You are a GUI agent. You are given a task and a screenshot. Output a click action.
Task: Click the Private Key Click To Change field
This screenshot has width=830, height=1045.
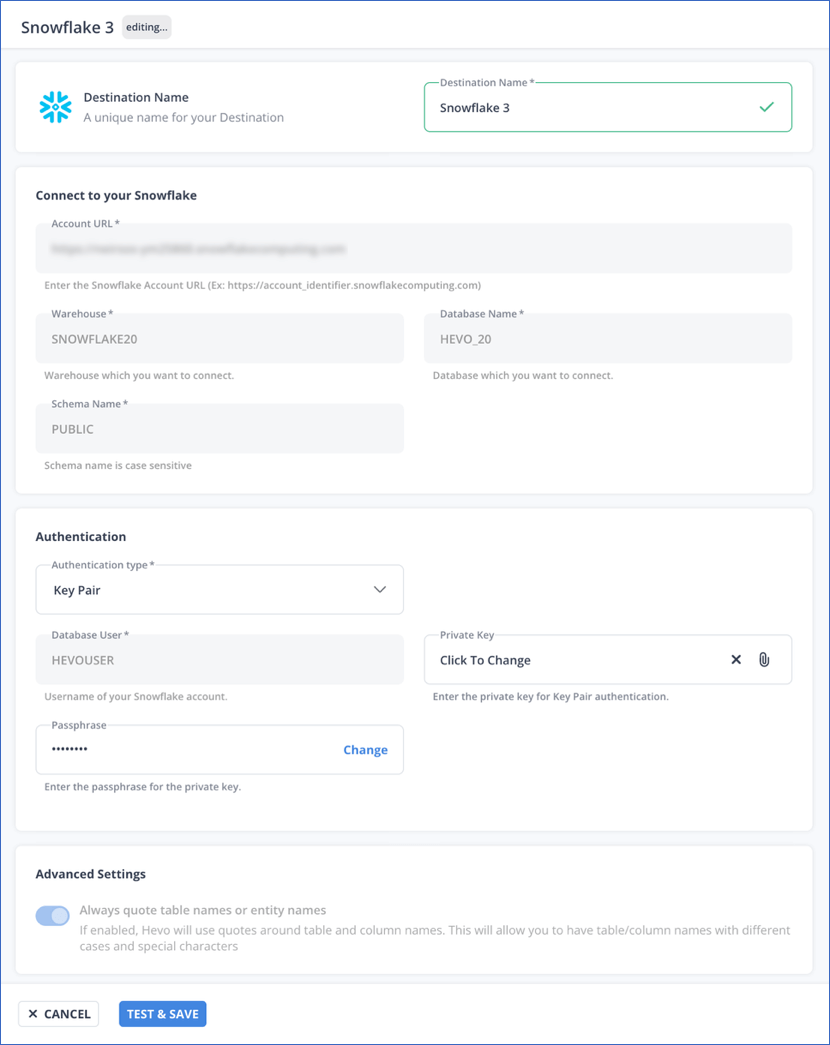pyautogui.click(x=608, y=660)
